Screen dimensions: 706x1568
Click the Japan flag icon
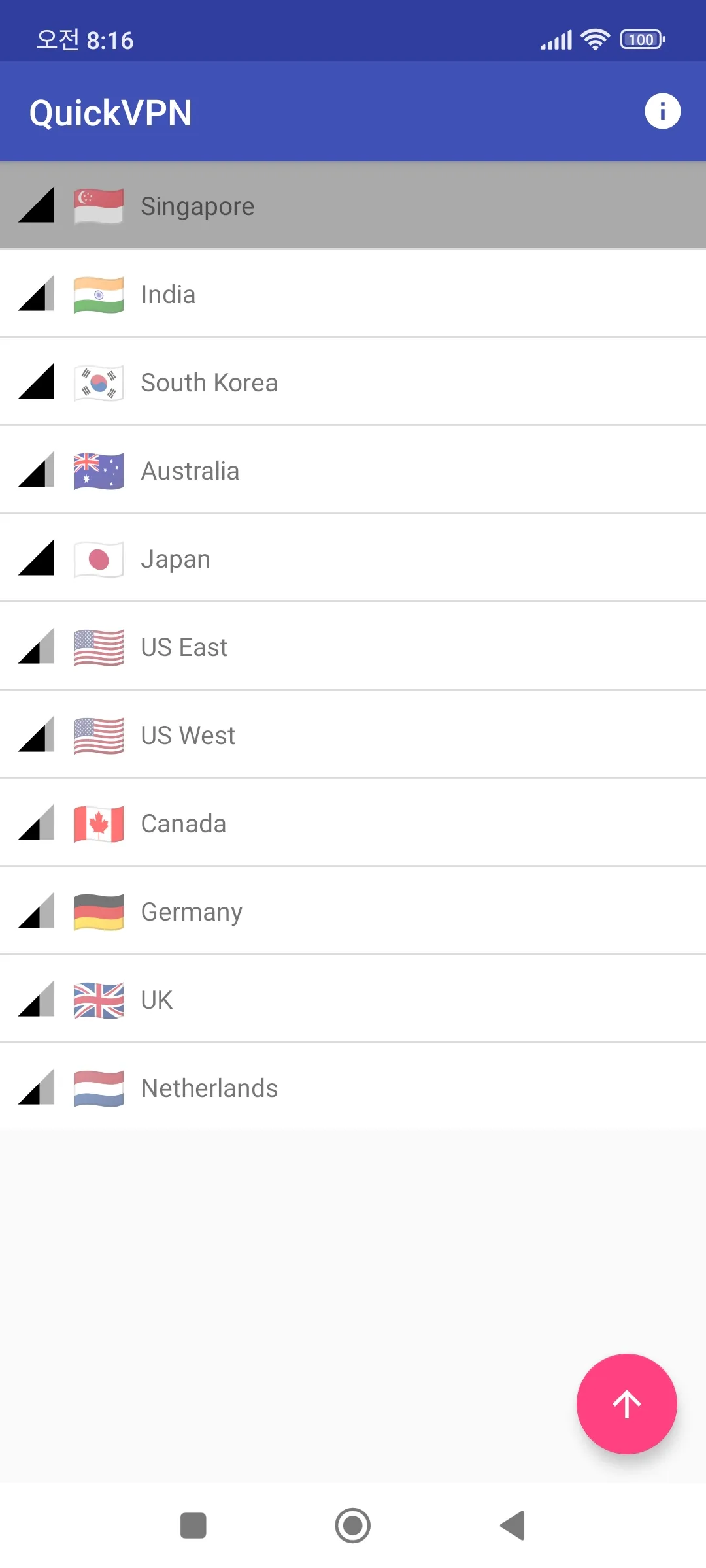[x=98, y=559]
